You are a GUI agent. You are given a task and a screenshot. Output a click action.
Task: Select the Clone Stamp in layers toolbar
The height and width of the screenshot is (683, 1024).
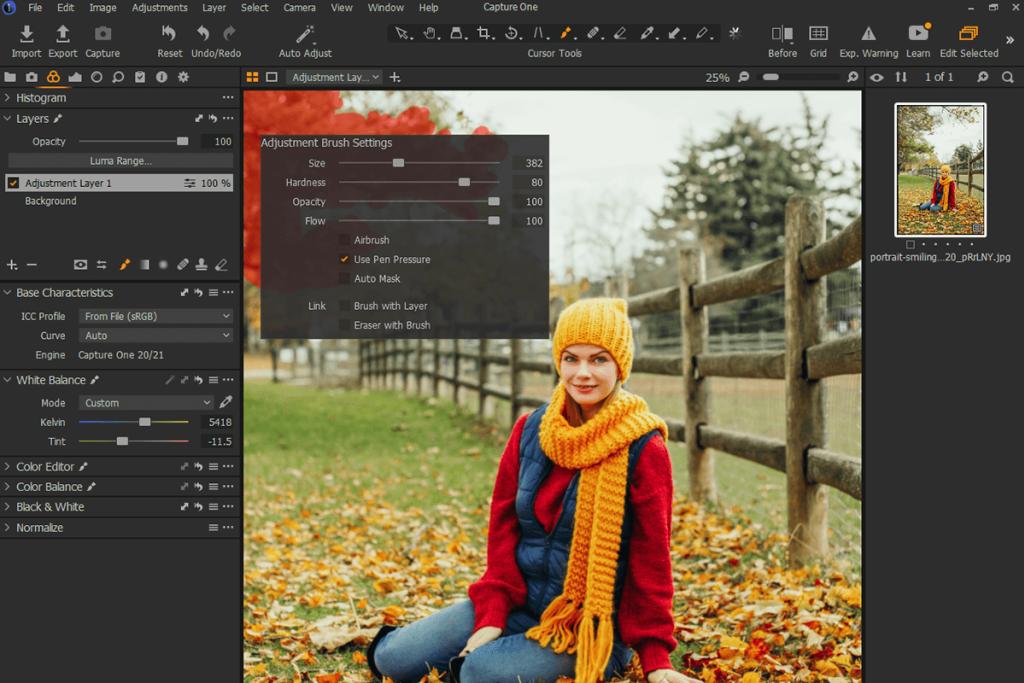click(x=203, y=265)
